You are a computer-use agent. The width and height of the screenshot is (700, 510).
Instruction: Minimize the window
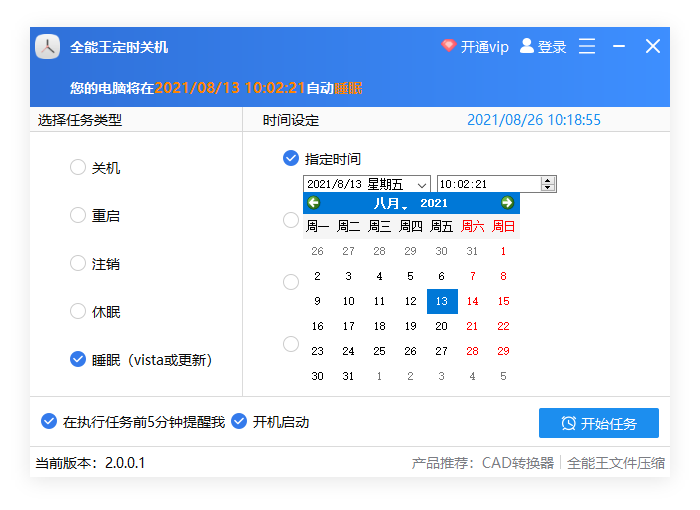(620, 46)
